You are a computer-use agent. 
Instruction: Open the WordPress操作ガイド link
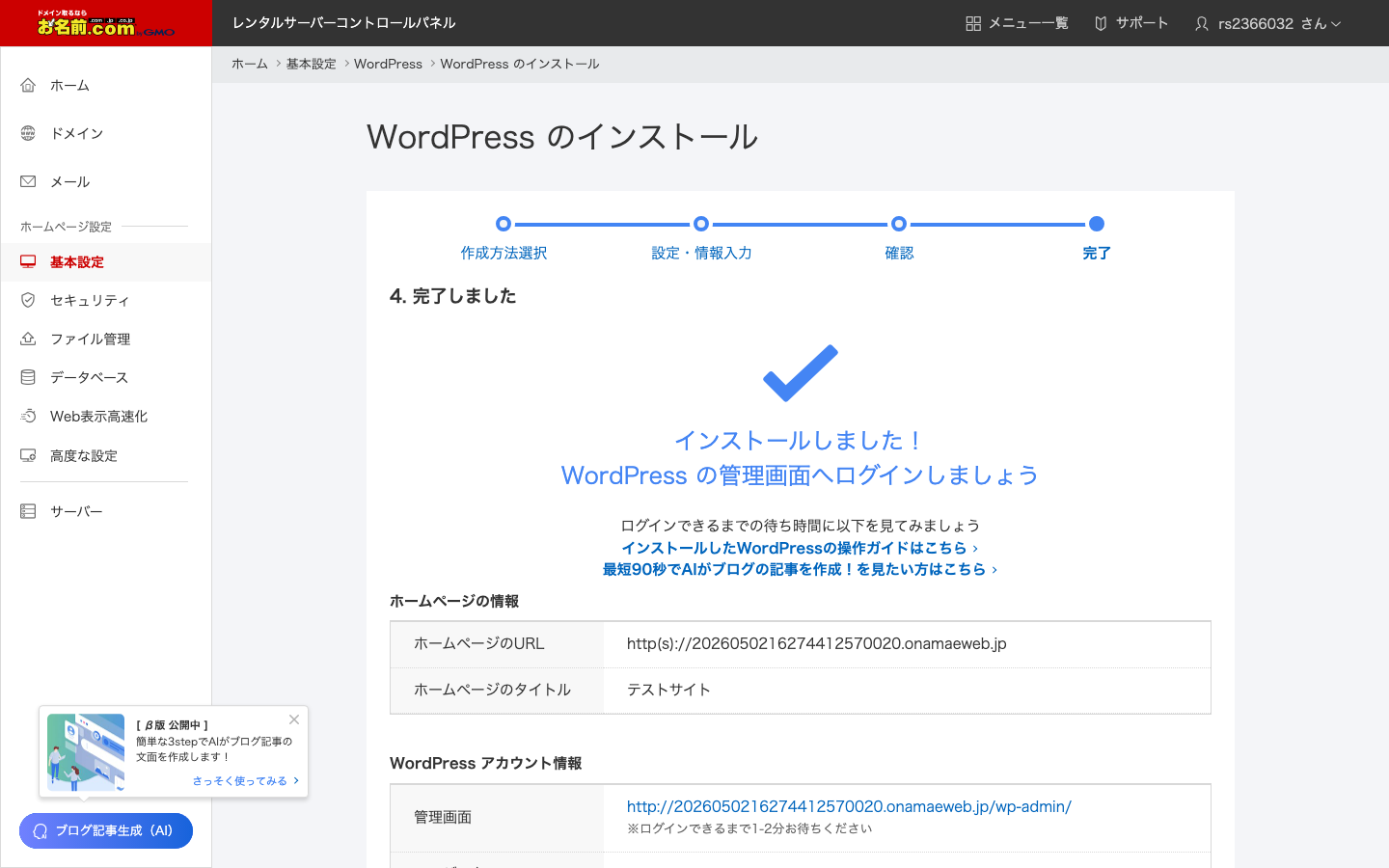(x=800, y=548)
